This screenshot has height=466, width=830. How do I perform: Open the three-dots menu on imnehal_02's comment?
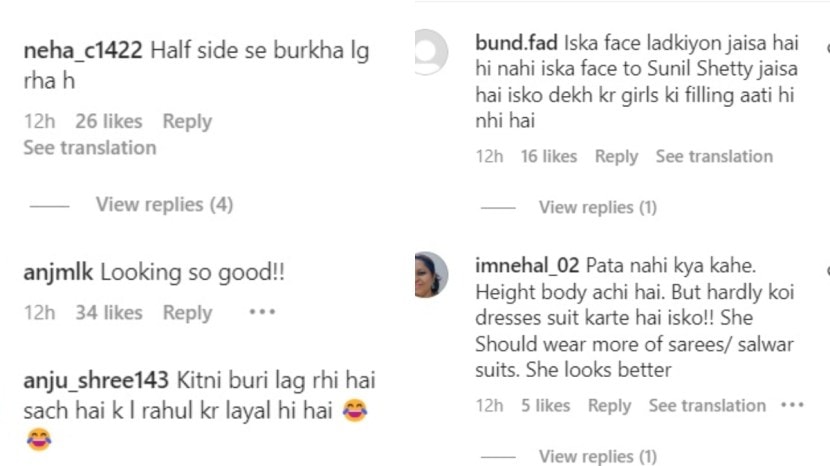[792, 405]
